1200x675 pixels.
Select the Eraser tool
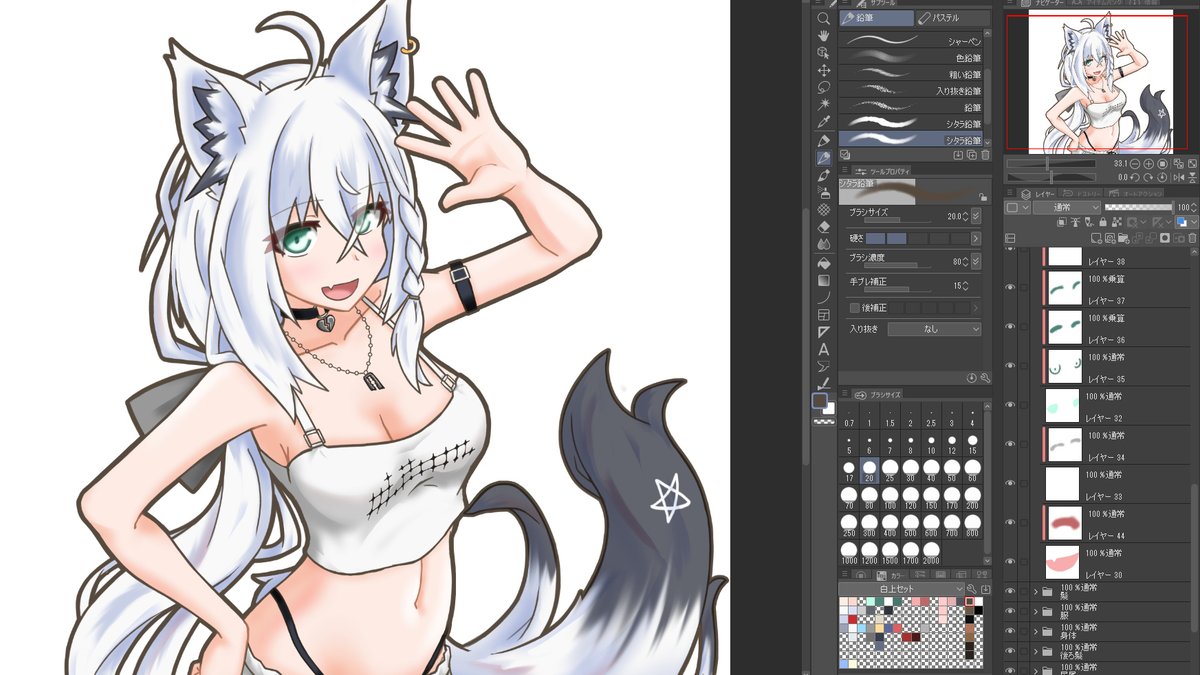[x=824, y=227]
